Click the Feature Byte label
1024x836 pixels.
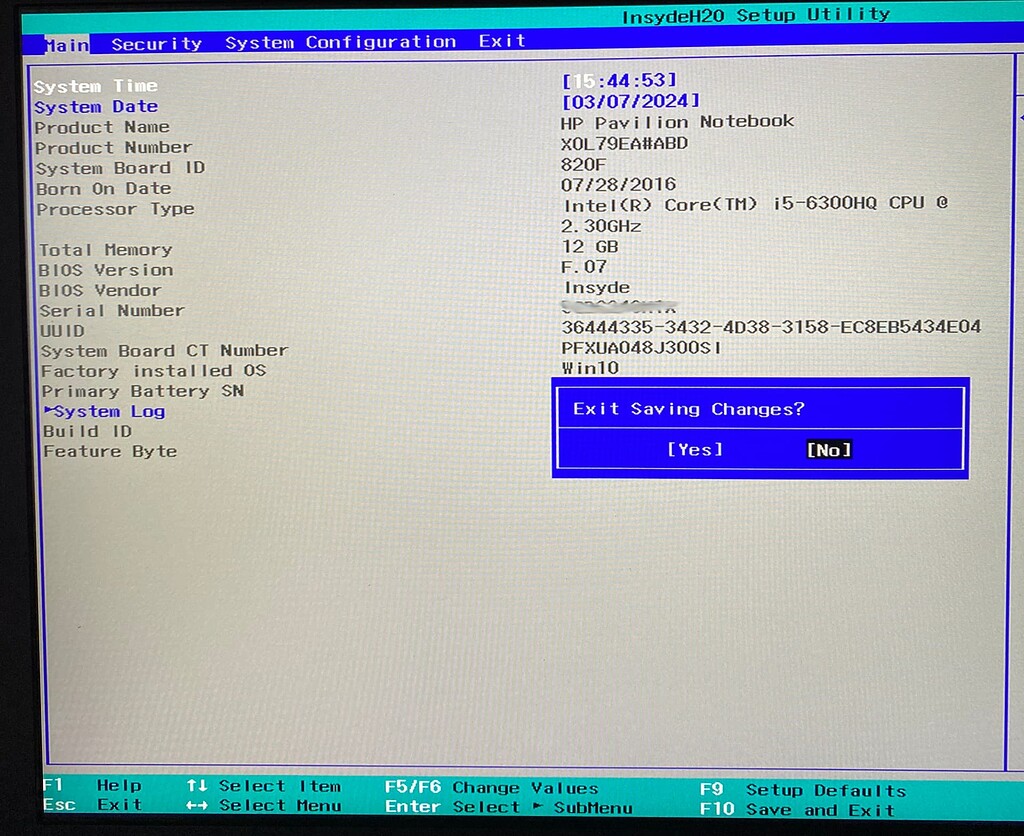point(110,451)
